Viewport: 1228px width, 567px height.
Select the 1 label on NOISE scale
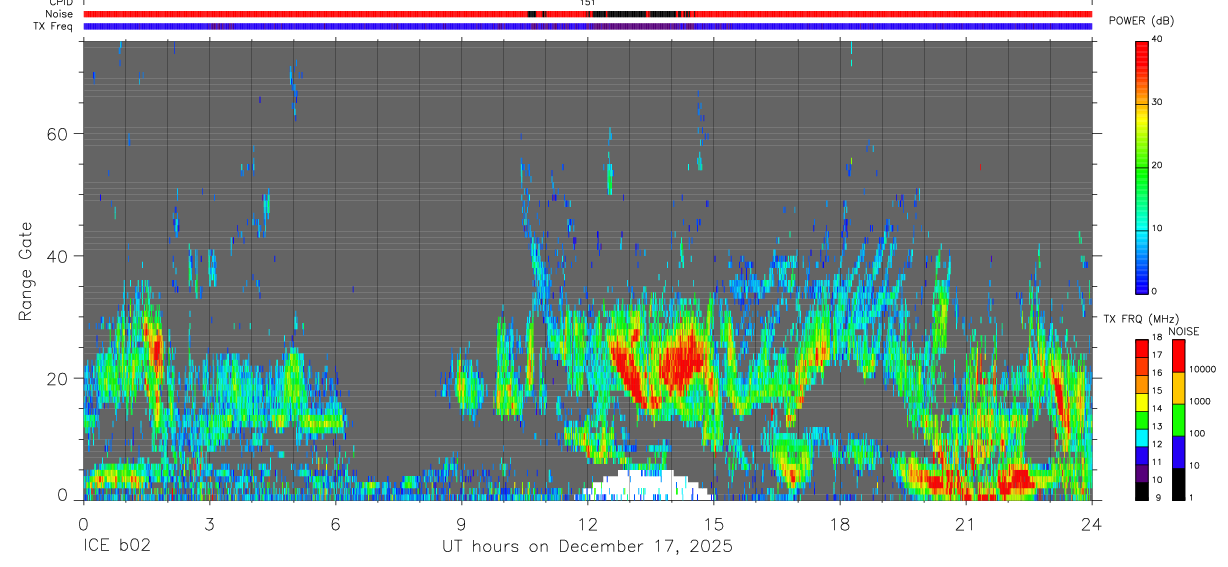pos(1191,497)
